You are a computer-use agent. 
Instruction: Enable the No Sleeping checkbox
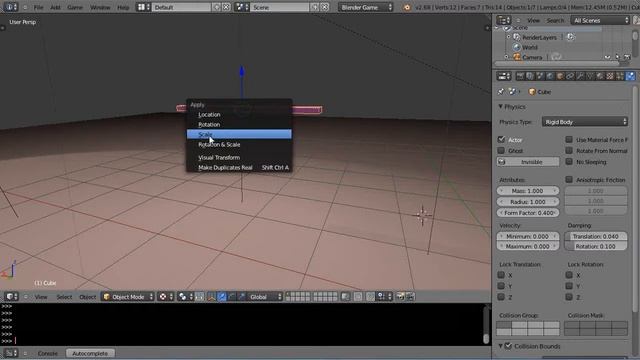pos(569,162)
